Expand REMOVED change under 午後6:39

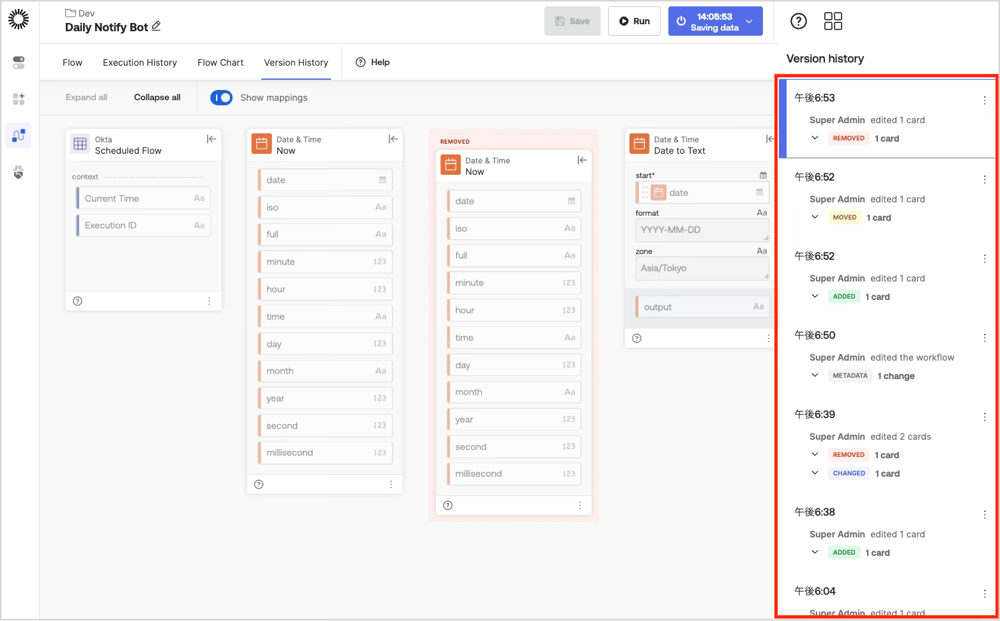(814, 455)
